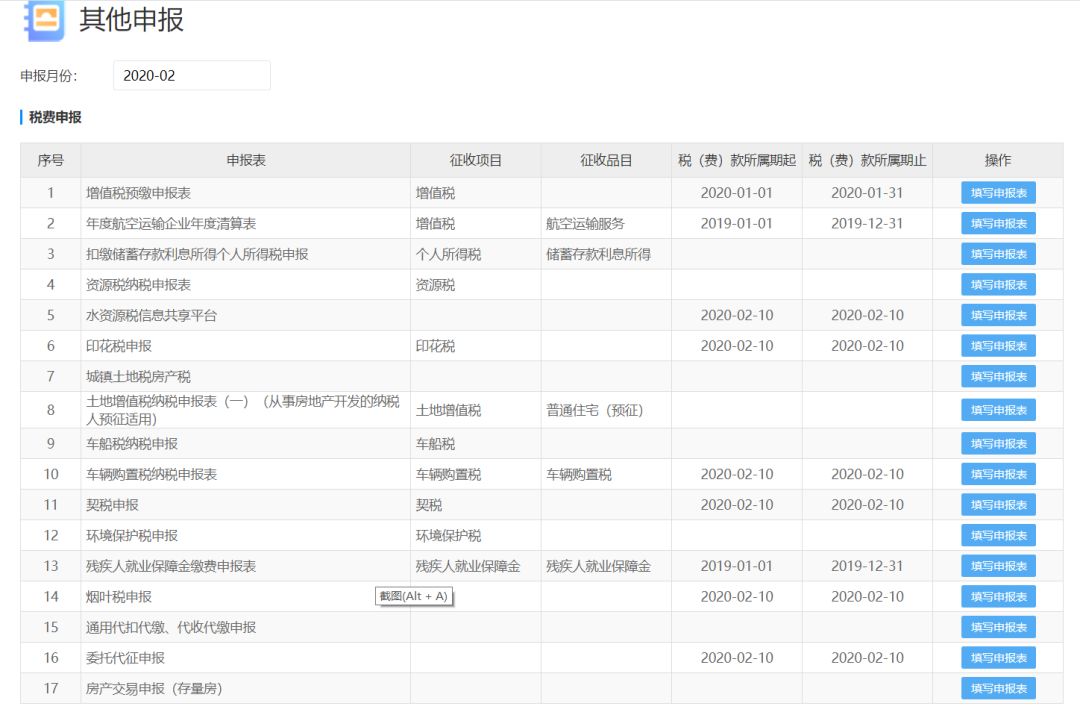Image resolution: width=1080 pixels, height=718 pixels.
Task: Click 填写申报表 in the 烟叶税申报 row
Action: (x=998, y=597)
